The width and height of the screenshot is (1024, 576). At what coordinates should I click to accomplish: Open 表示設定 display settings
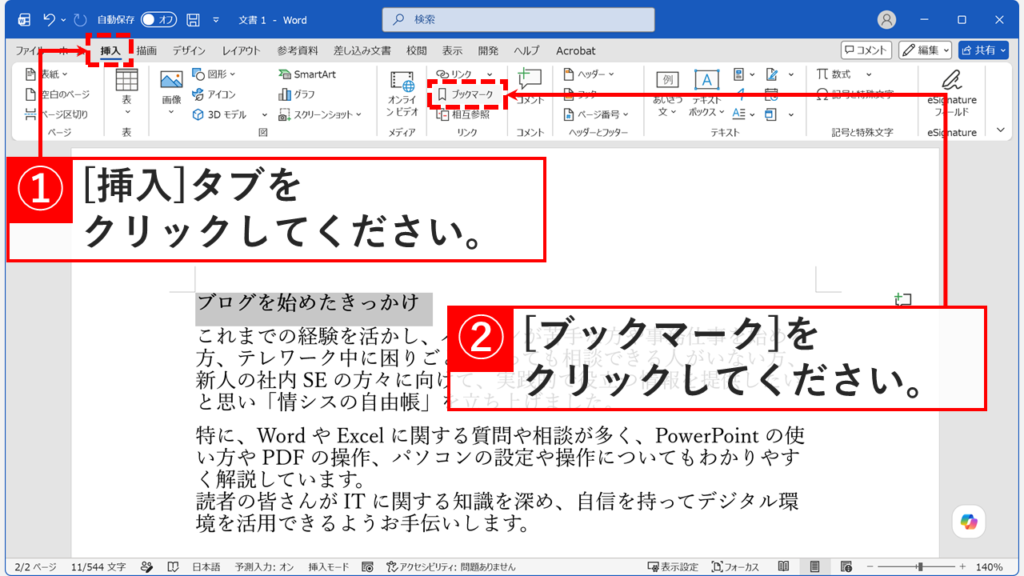point(673,567)
